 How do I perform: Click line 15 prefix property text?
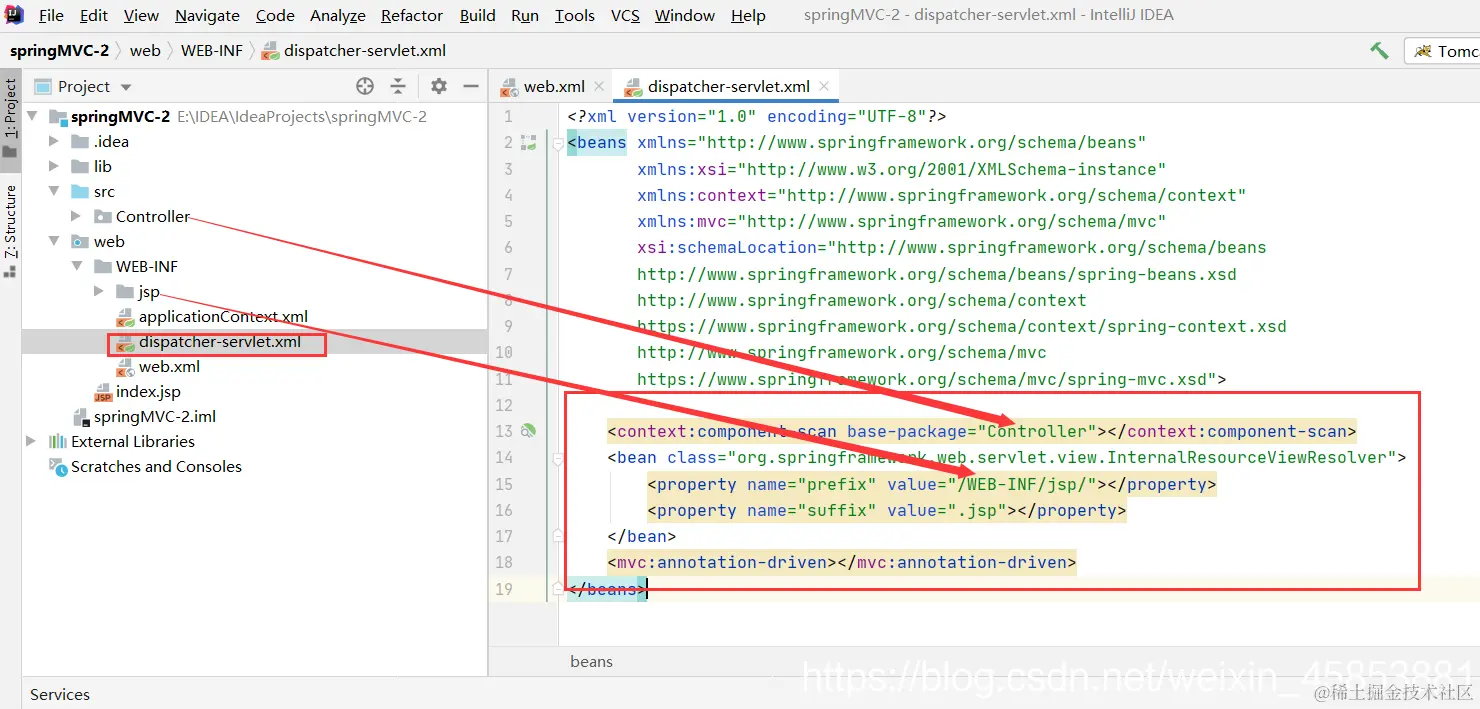(932, 484)
